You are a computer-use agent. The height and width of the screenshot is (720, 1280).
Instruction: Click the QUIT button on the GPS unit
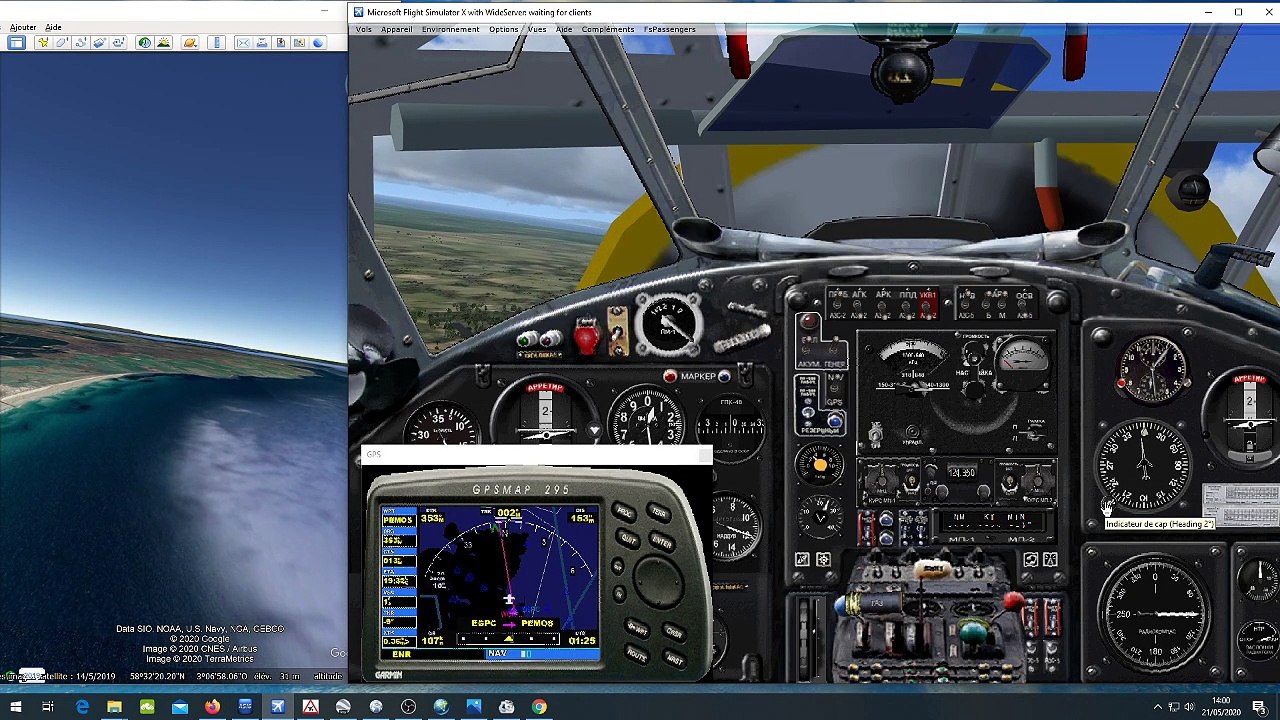[628, 539]
